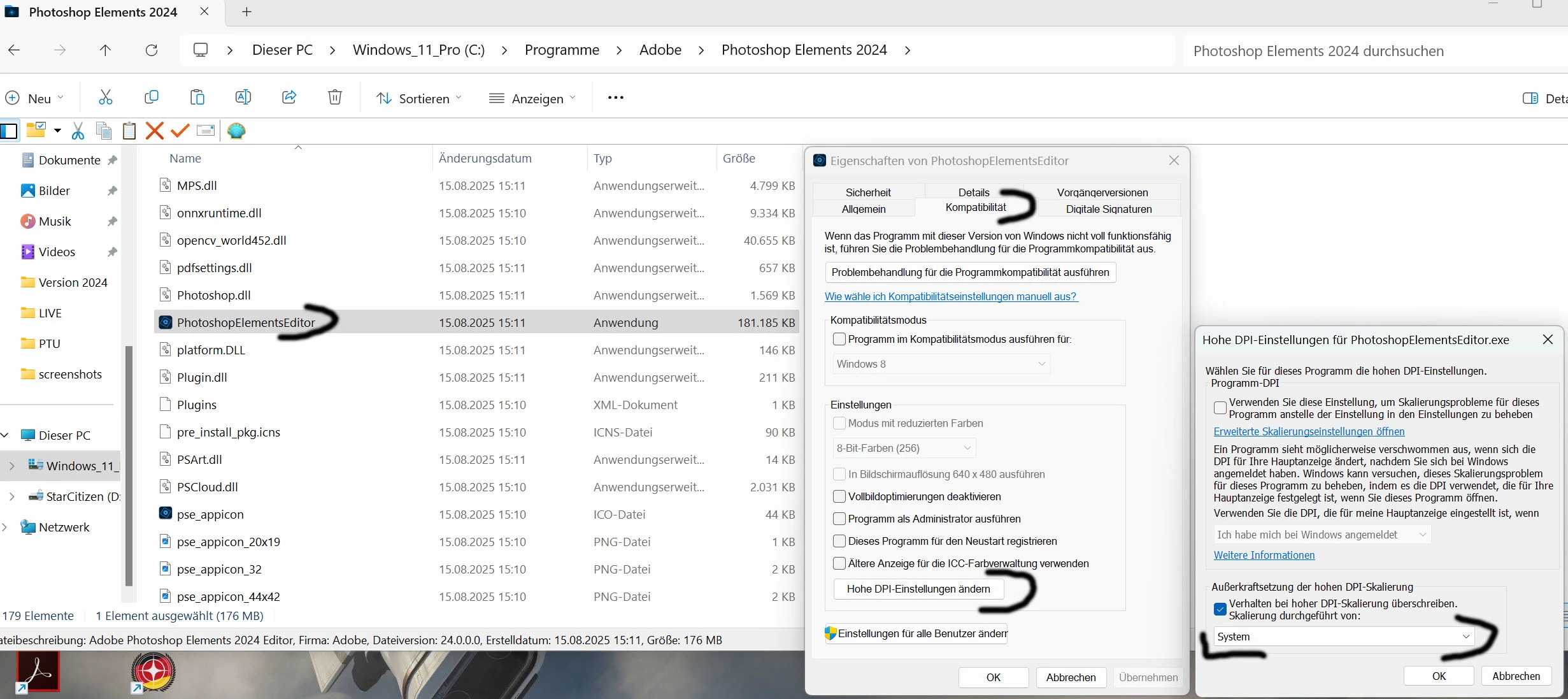This screenshot has width=1568, height=699.
Task: Click the share icon in the command bar
Action: coord(289,97)
